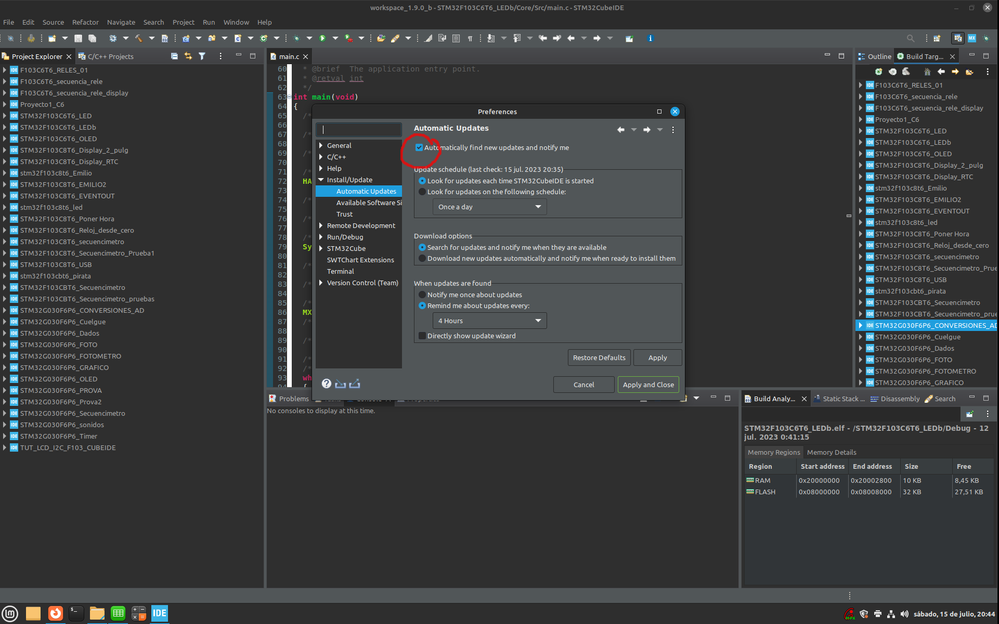Open the Build Targets view menu (three dots)
The image size is (999, 624).
988,72
